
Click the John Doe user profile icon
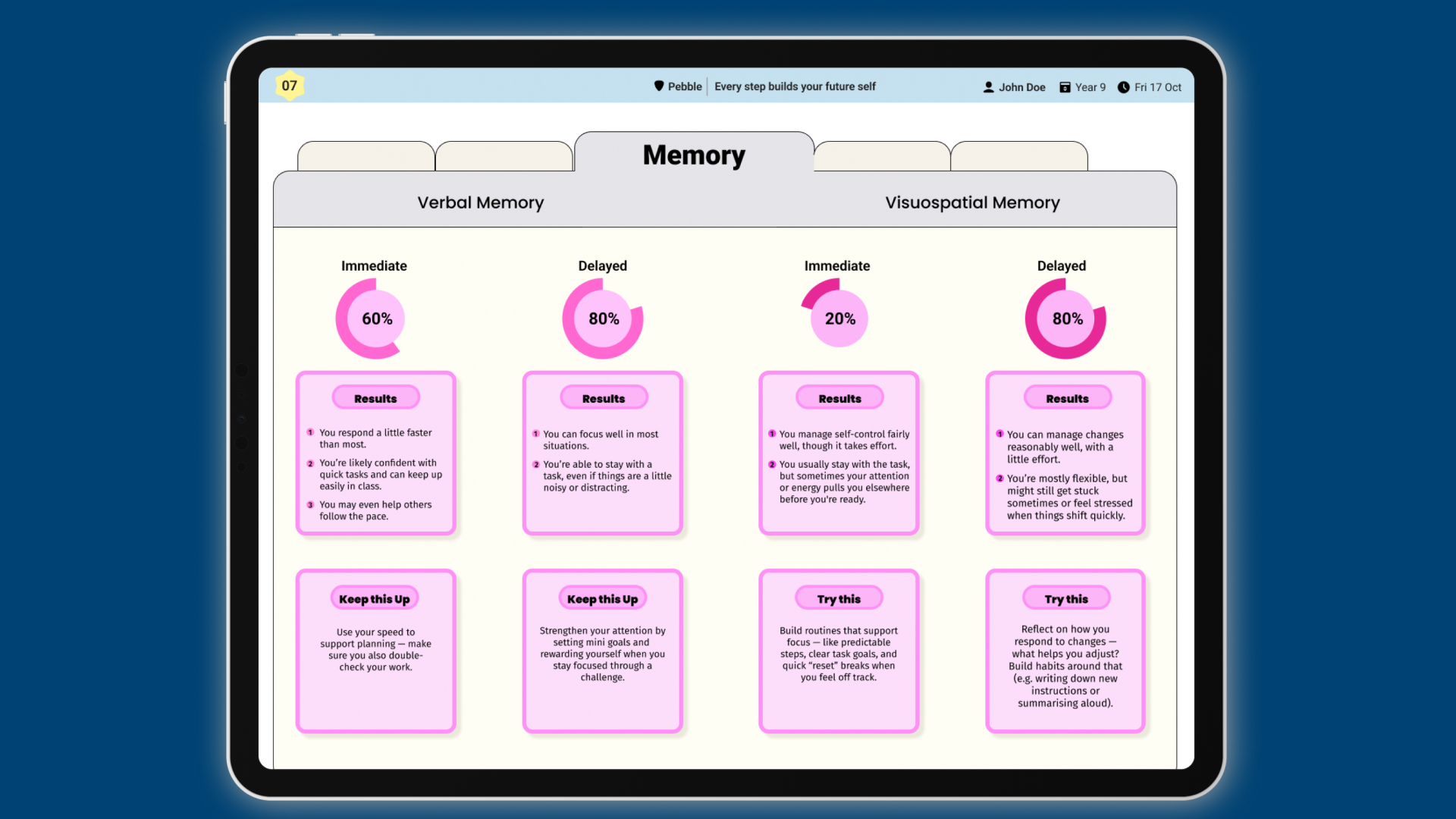988,87
